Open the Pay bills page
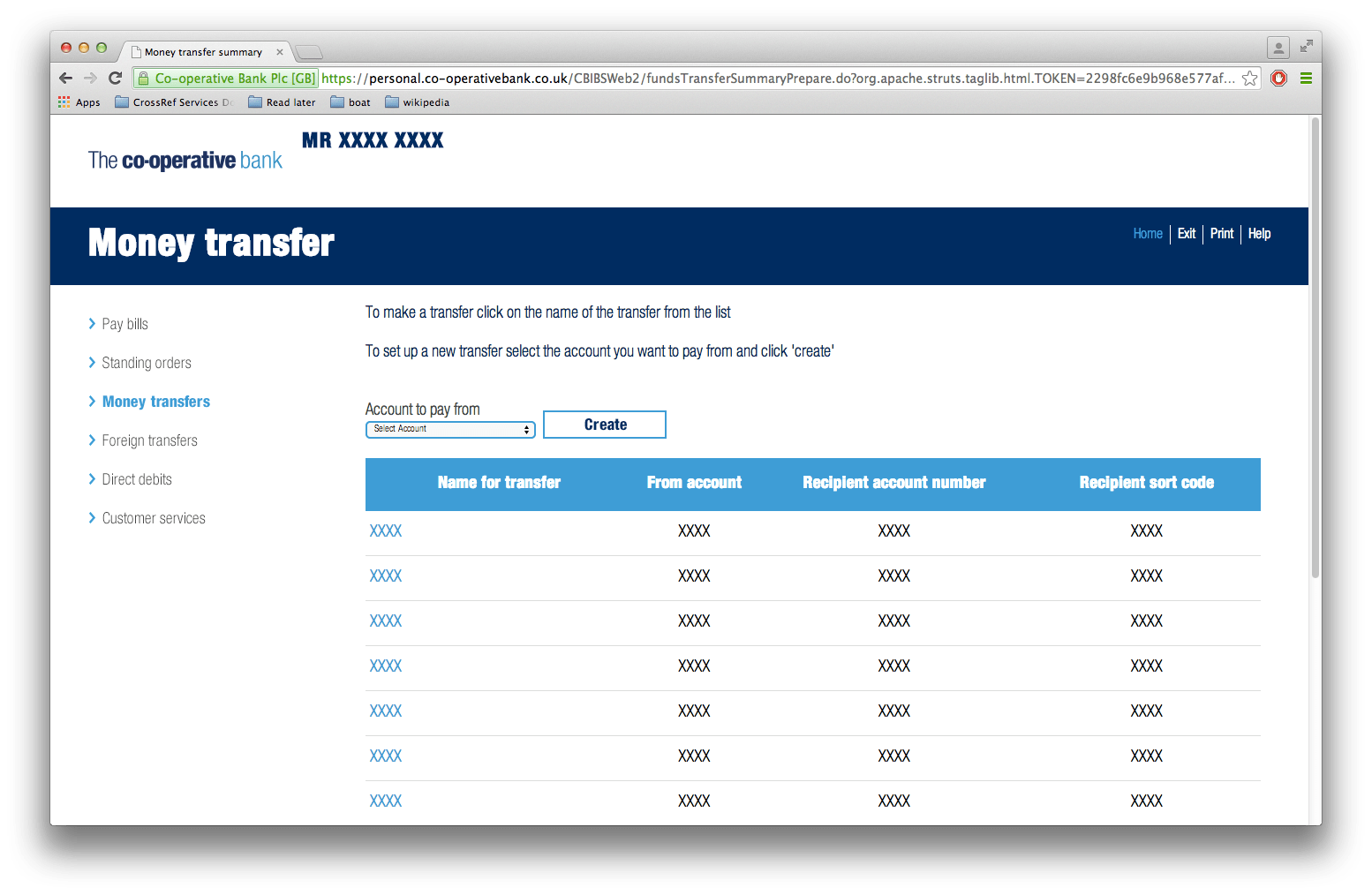The height and width of the screenshot is (895, 1372). [126, 324]
